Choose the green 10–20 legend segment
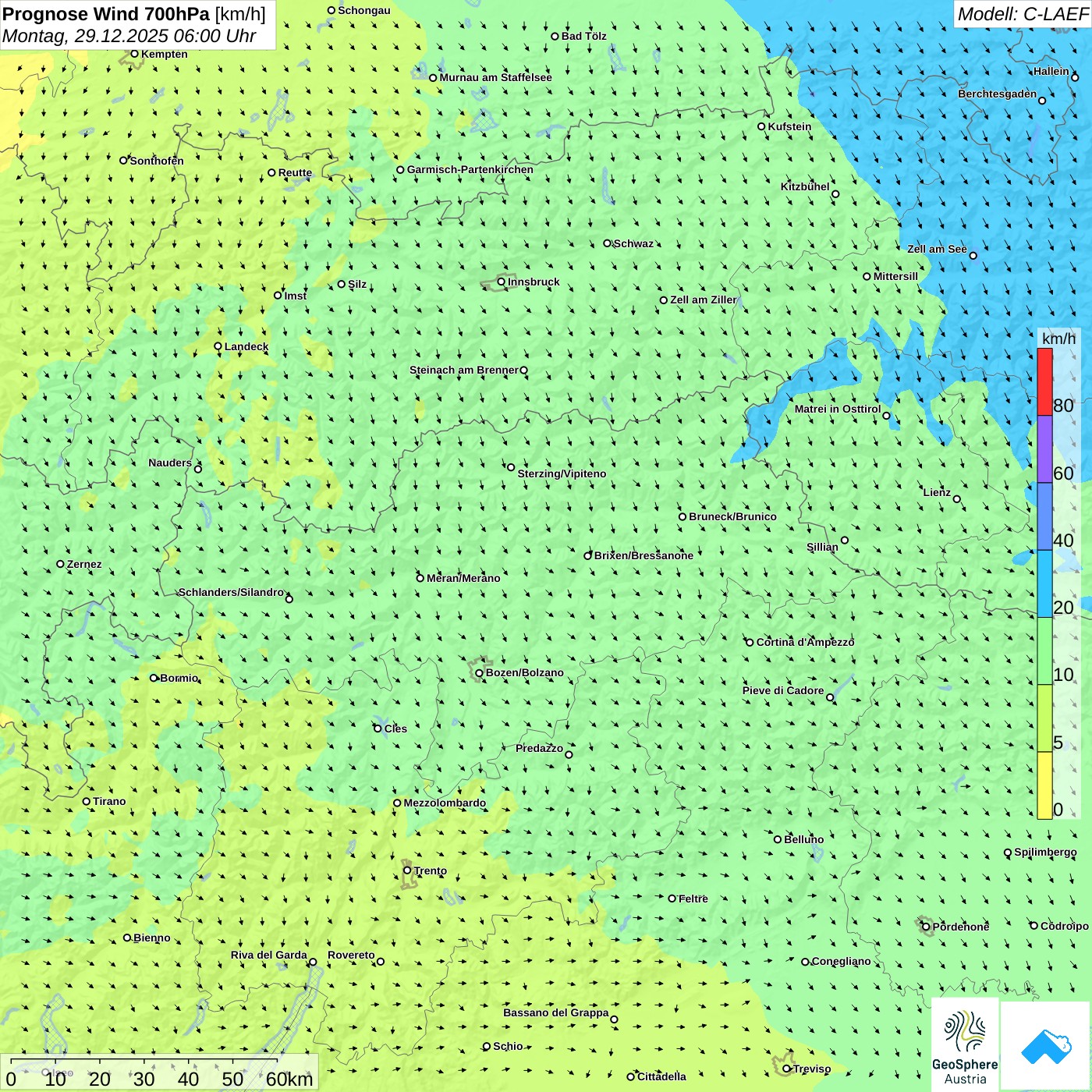The width and height of the screenshot is (1092, 1092). pyautogui.click(x=1044, y=651)
